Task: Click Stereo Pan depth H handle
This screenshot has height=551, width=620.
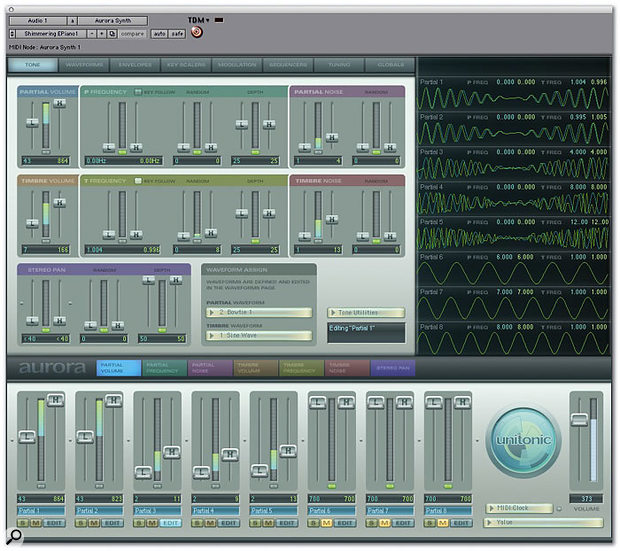Action: click(x=176, y=280)
